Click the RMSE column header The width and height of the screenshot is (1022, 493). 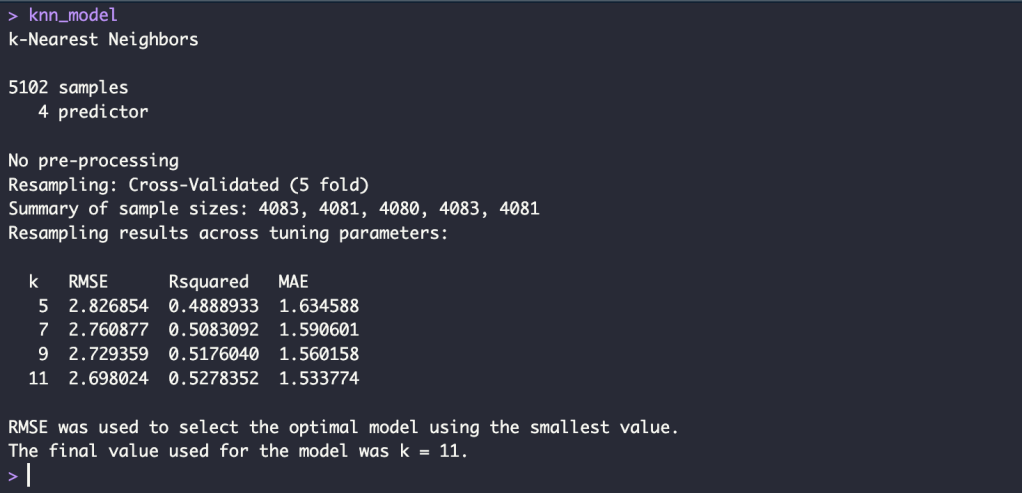88,281
